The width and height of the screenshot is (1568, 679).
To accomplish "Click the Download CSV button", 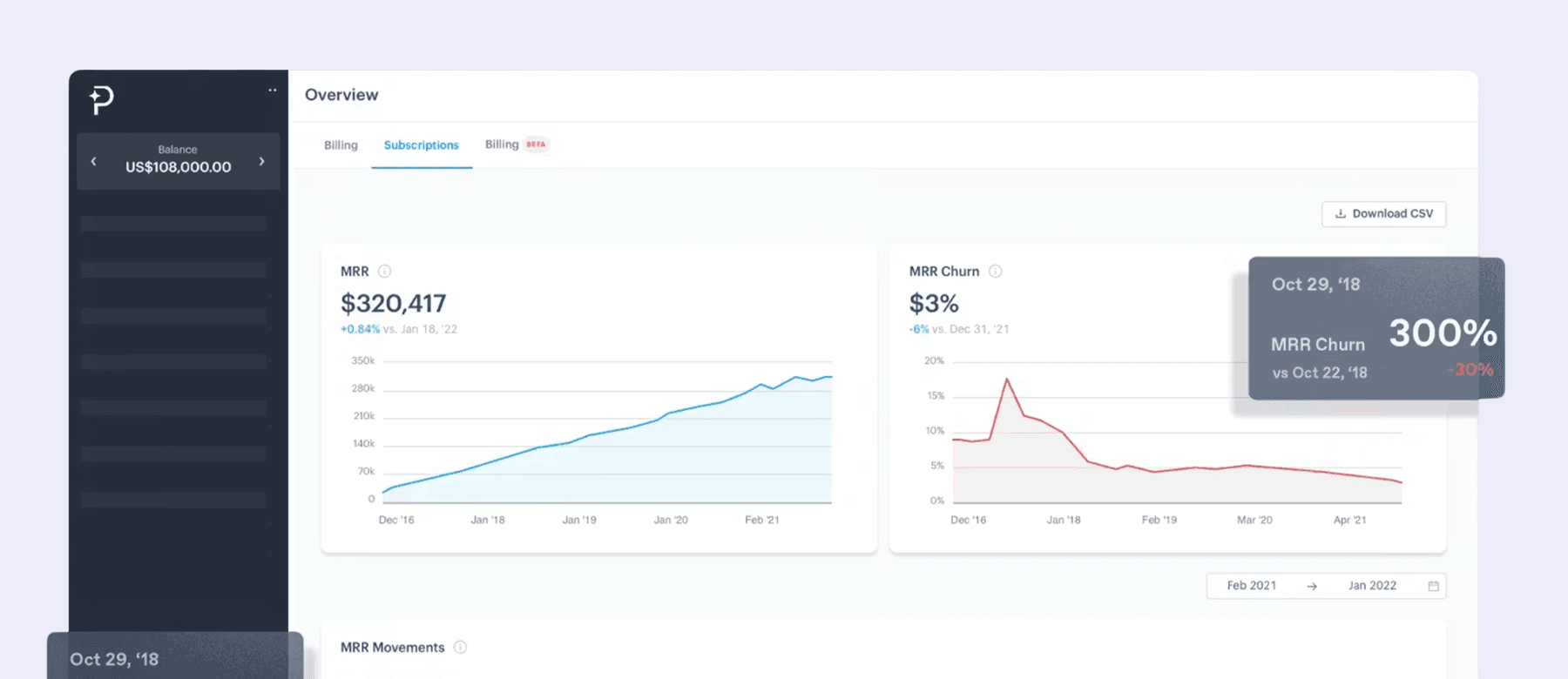I will (1383, 214).
